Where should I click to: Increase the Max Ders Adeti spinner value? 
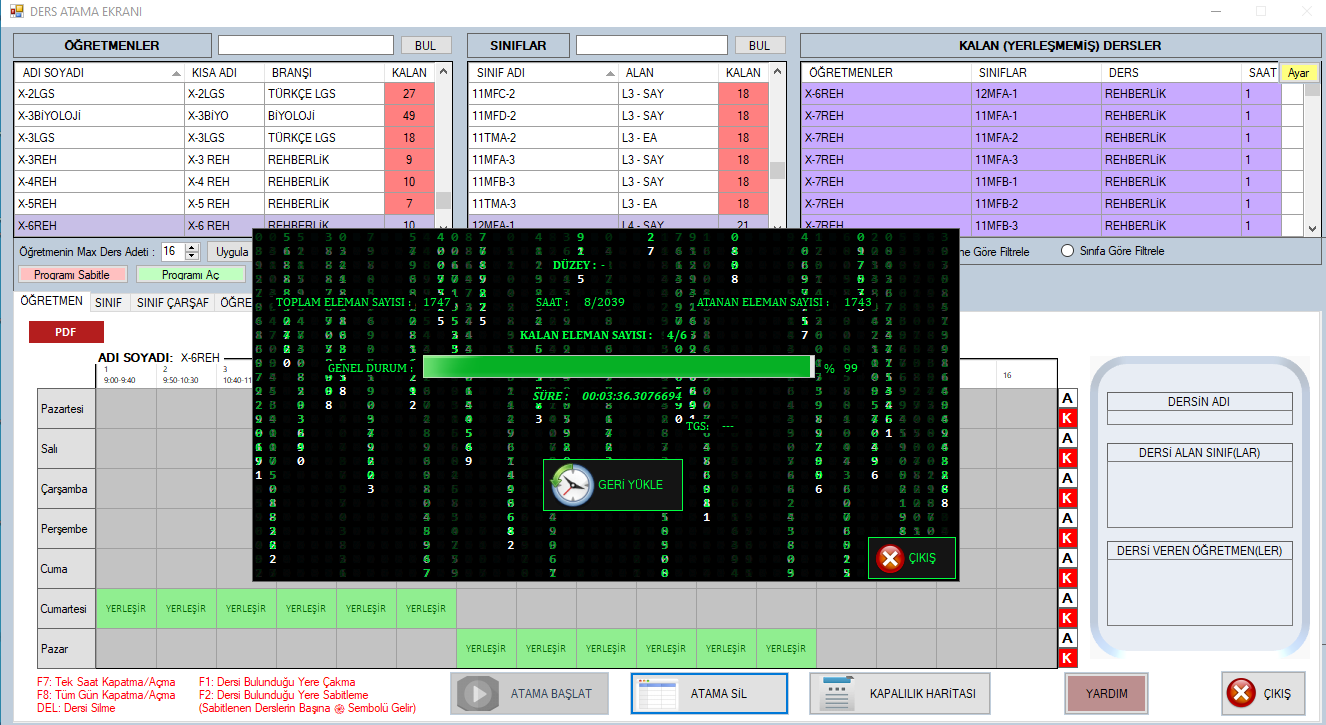(193, 247)
